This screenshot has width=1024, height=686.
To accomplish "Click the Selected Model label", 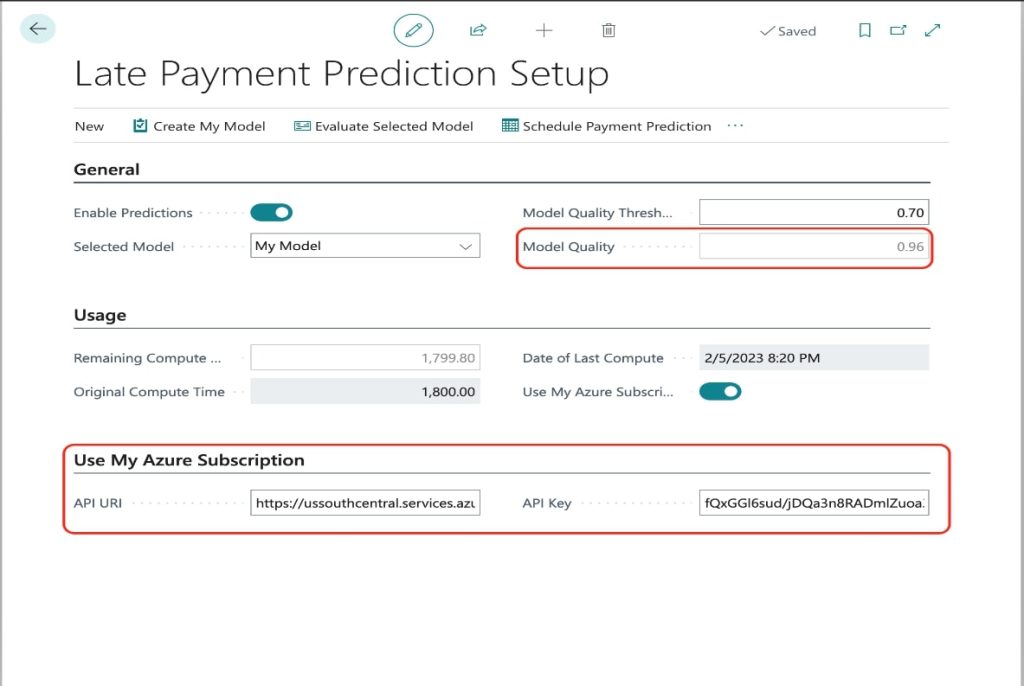I will (124, 247).
